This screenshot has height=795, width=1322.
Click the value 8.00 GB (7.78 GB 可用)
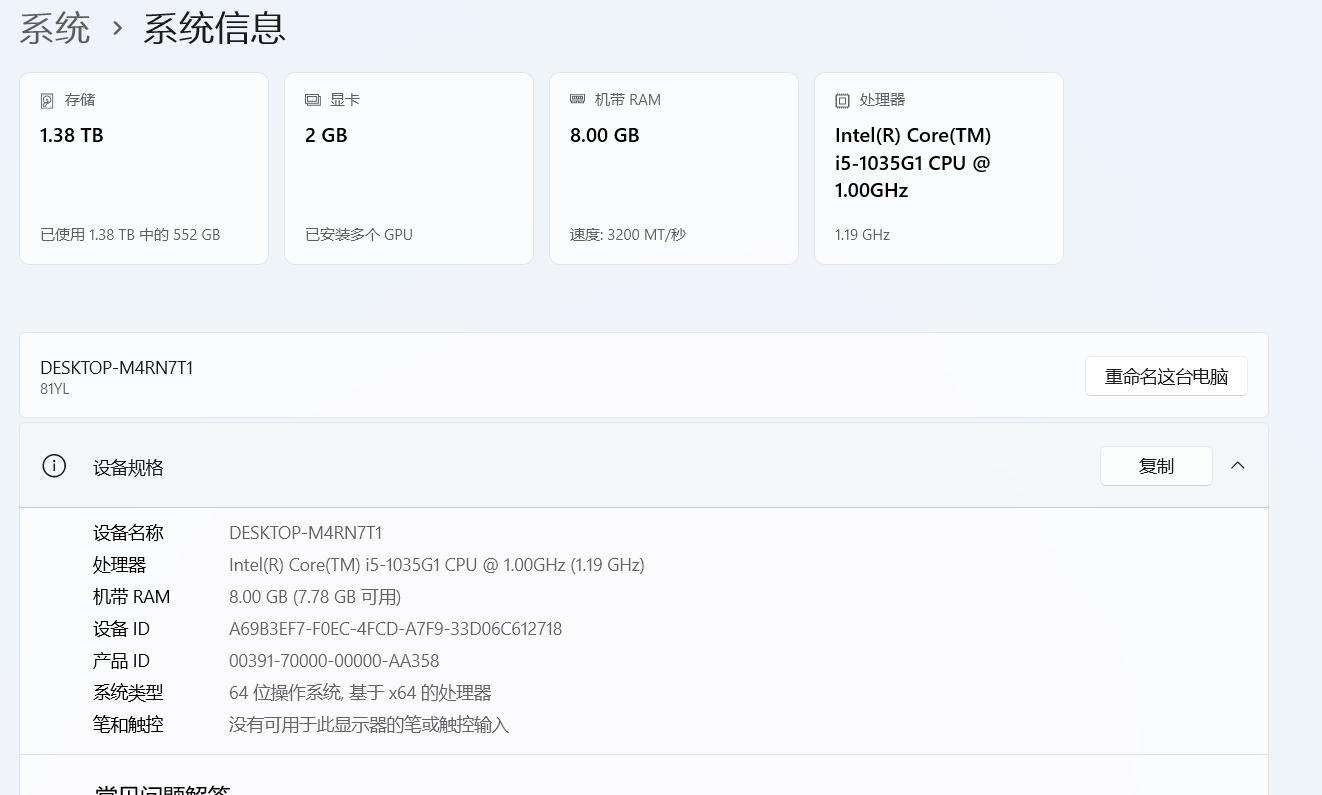(x=315, y=597)
